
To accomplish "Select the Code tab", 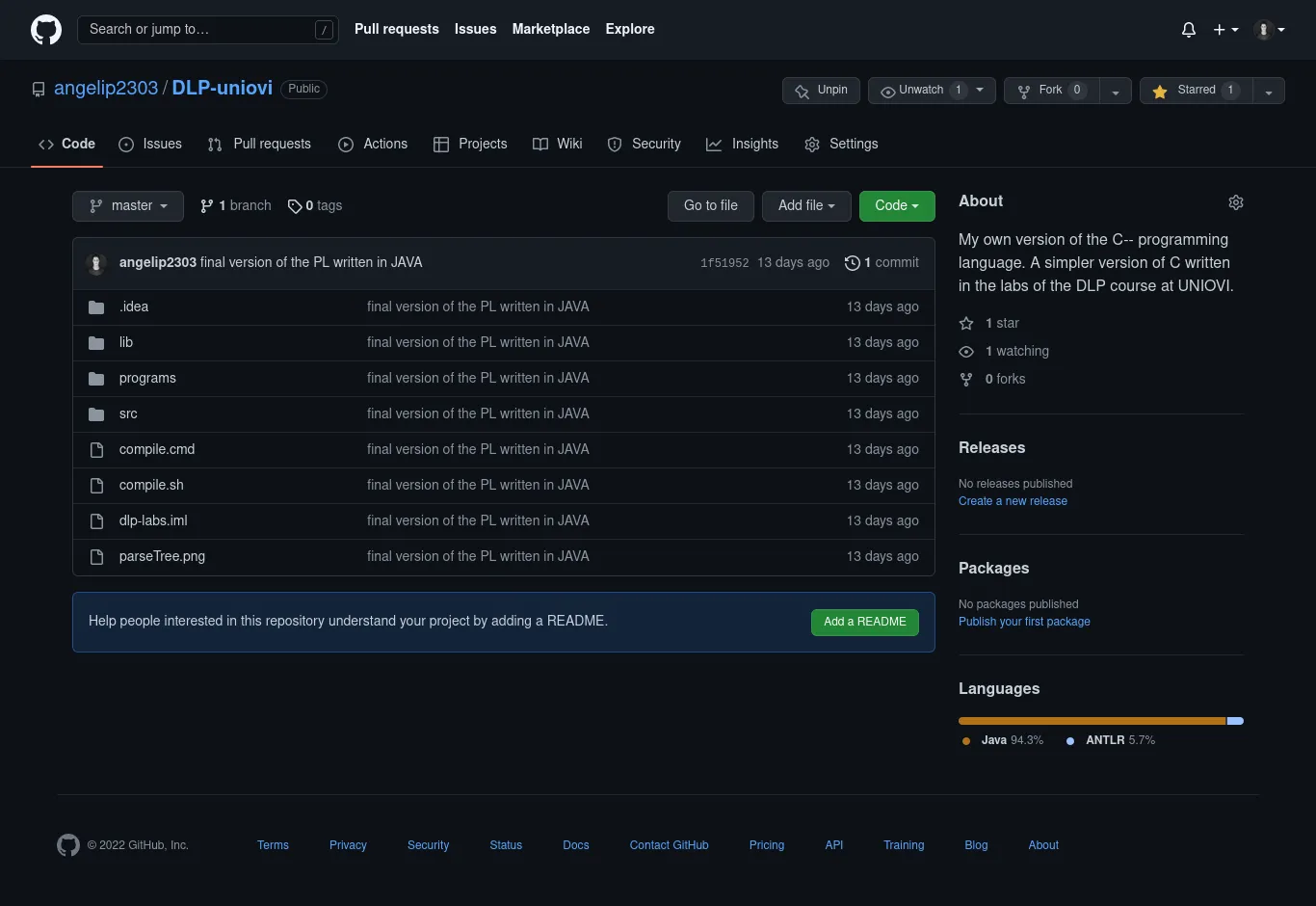I will tap(66, 145).
